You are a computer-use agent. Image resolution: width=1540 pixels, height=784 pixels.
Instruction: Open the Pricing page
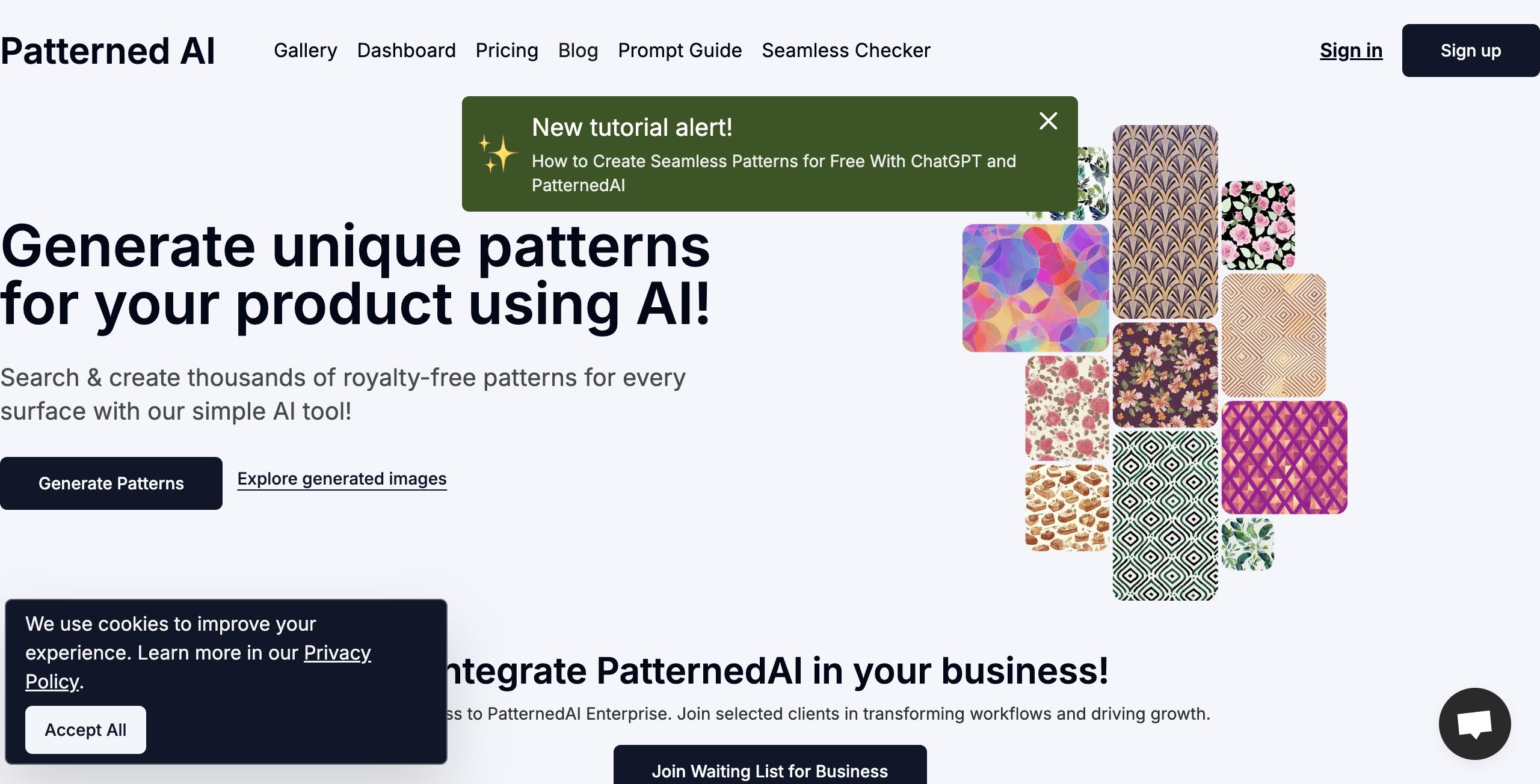(x=507, y=51)
